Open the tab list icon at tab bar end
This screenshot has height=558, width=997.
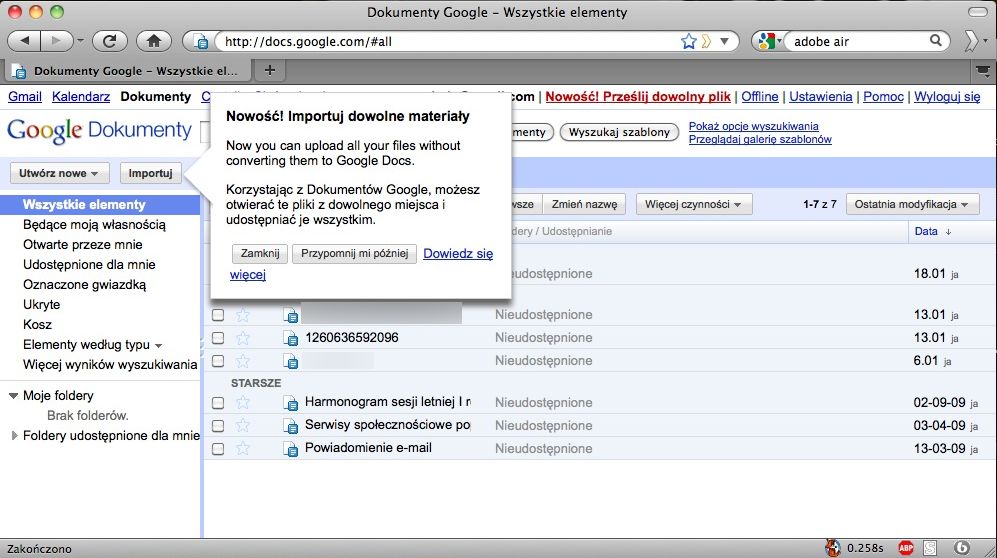(983, 70)
